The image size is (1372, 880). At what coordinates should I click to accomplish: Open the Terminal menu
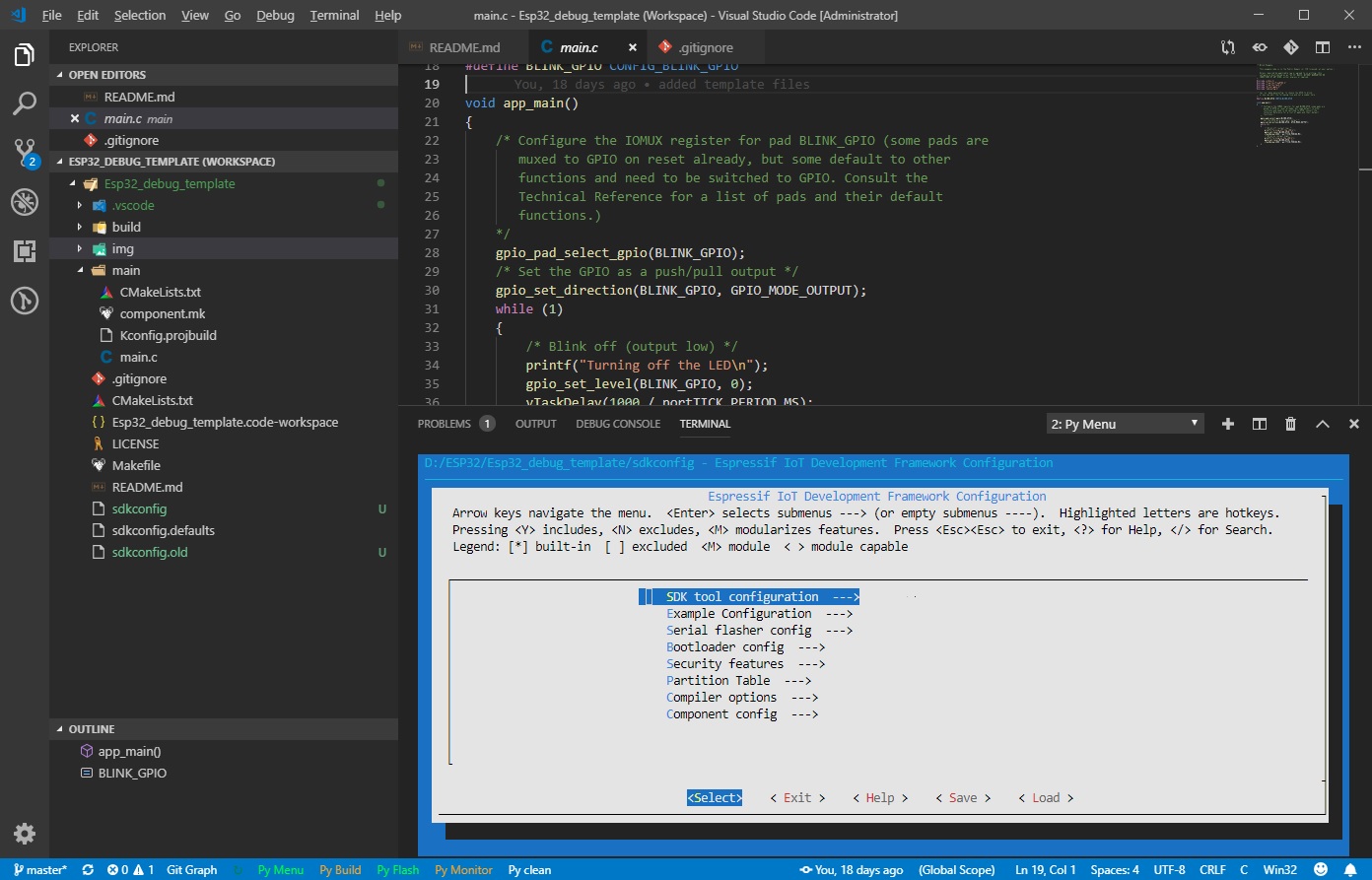pyautogui.click(x=334, y=16)
